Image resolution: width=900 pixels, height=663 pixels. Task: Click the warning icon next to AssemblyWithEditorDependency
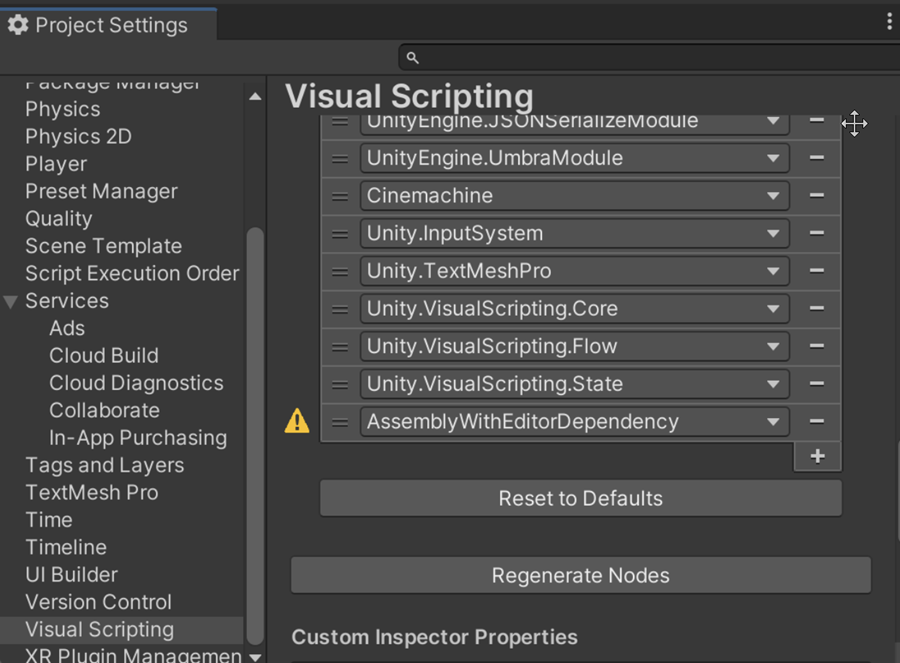click(x=296, y=420)
